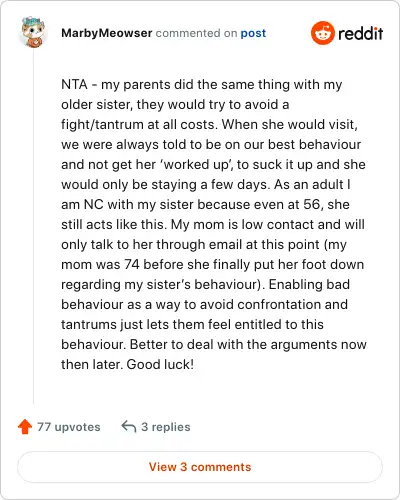Click the "77 upvotes" count label

(x=69, y=427)
